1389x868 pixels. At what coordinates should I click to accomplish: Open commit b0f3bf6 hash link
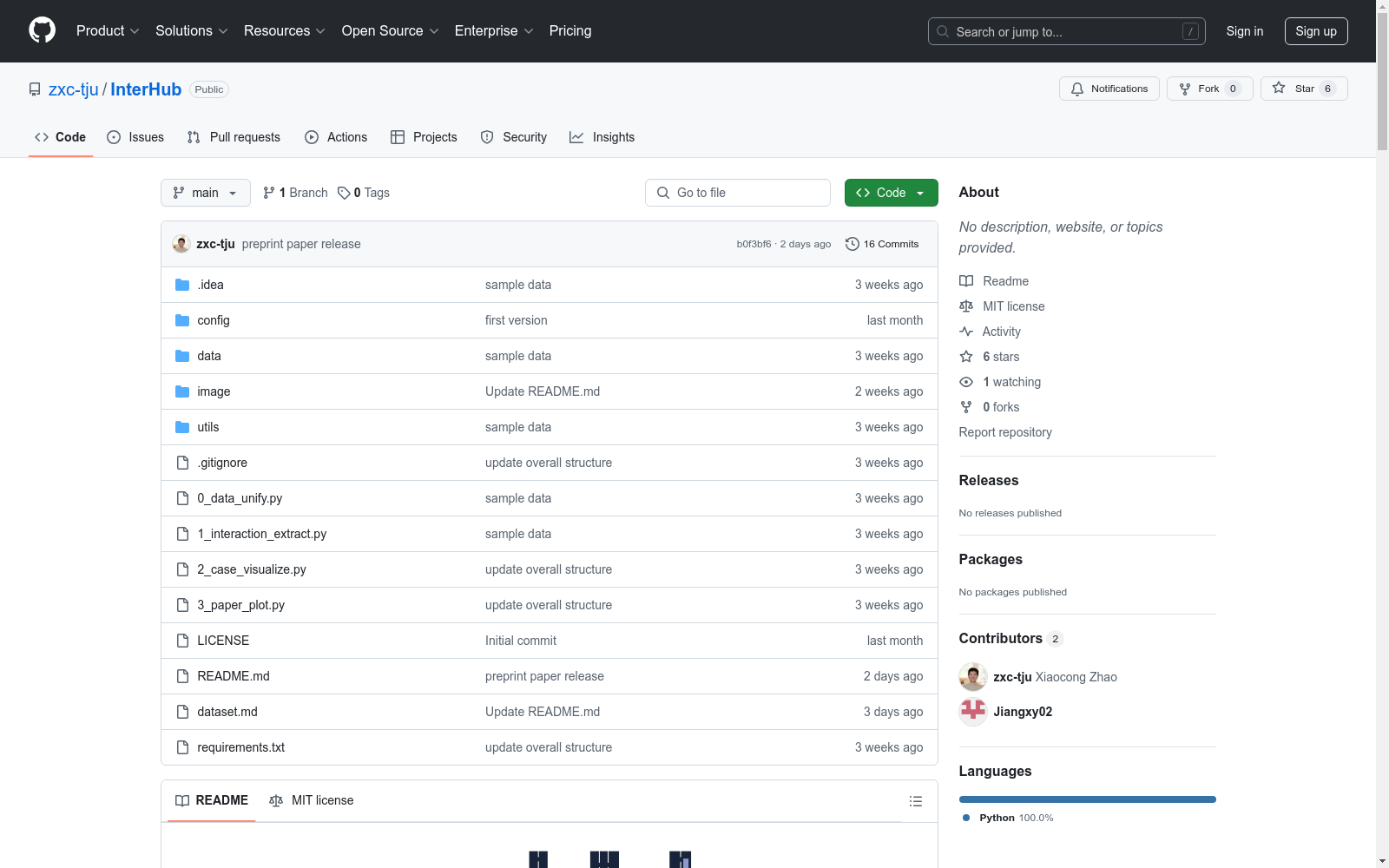754,244
